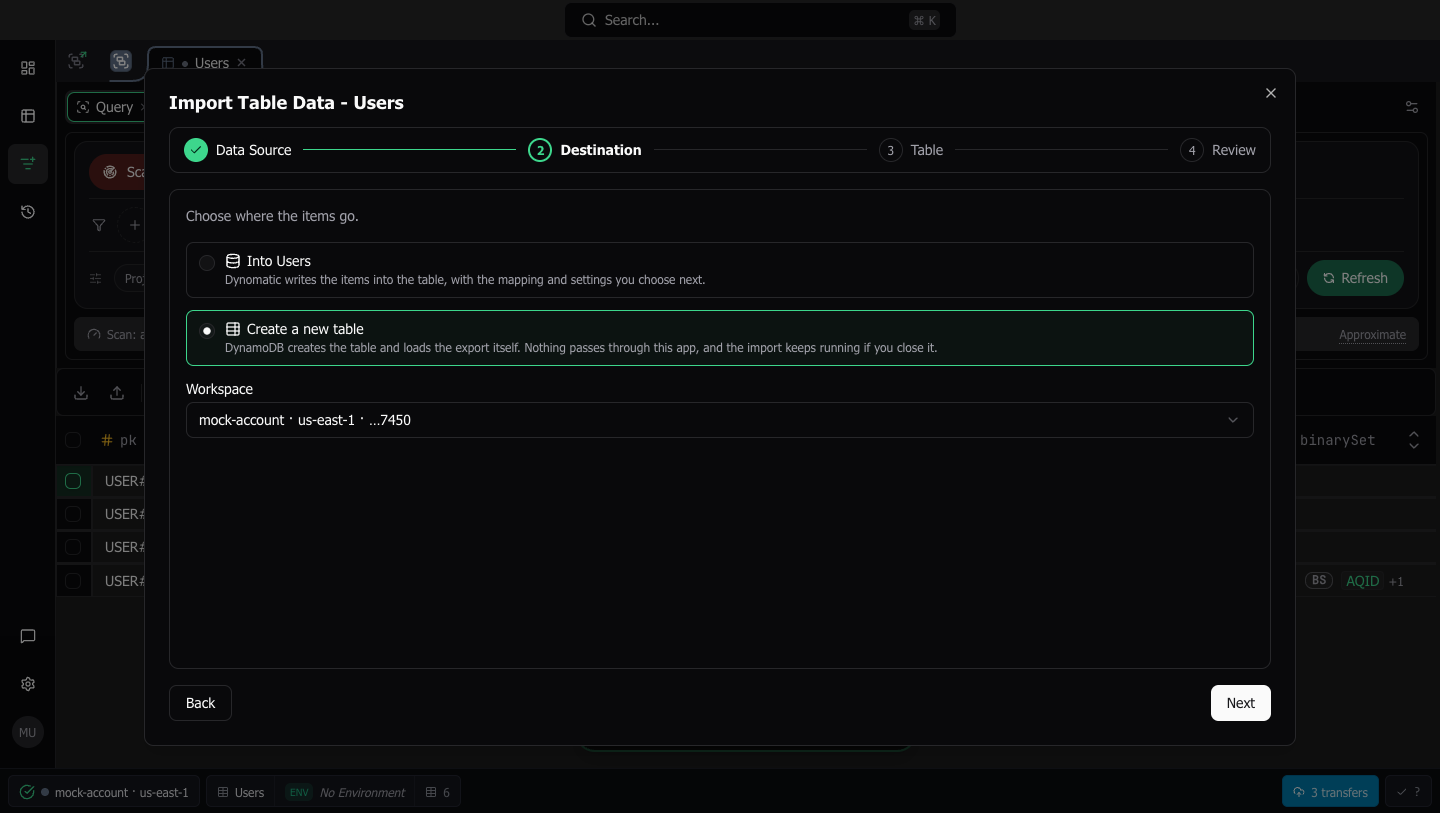Image resolution: width=1440 pixels, height=813 pixels.
Task: Click the Next button
Action: pyautogui.click(x=1241, y=703)
